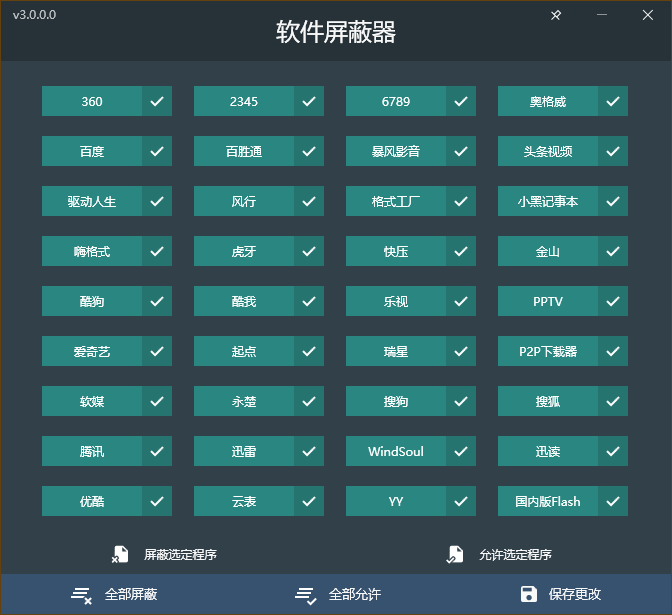The image size is (672, 615).
Task: Click the 搜狐 label button
Action: 548,401
